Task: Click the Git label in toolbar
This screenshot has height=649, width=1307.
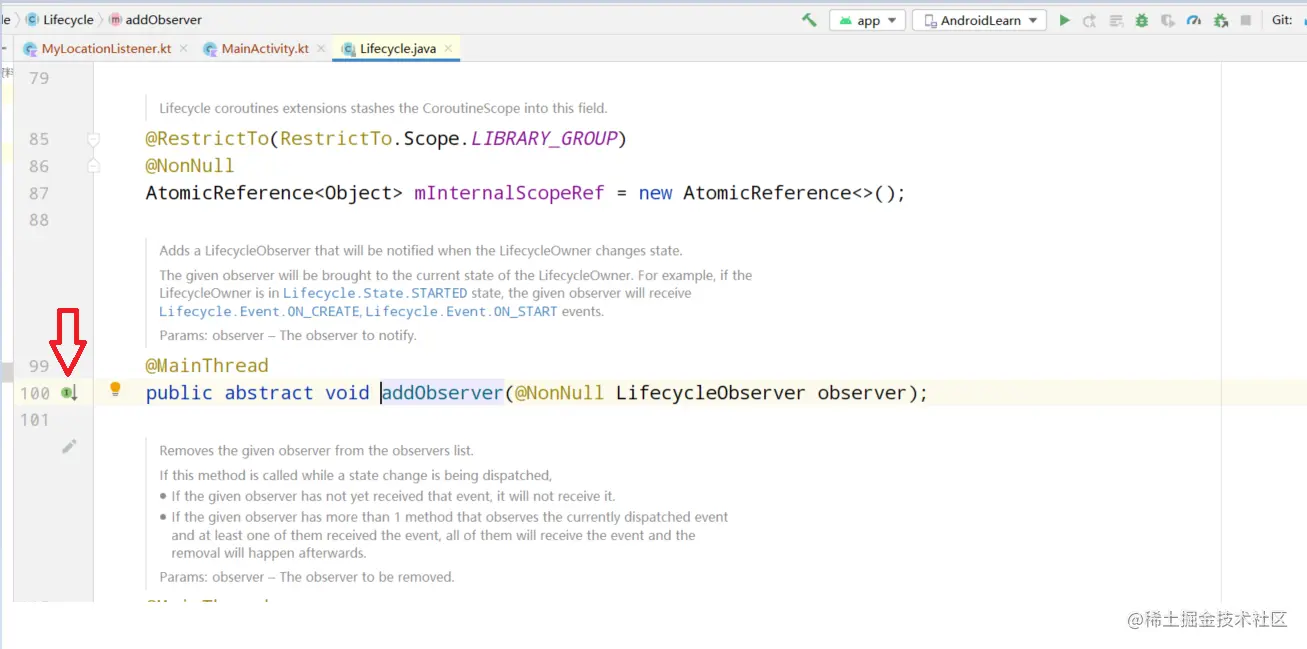Action: coord(1282,20)
